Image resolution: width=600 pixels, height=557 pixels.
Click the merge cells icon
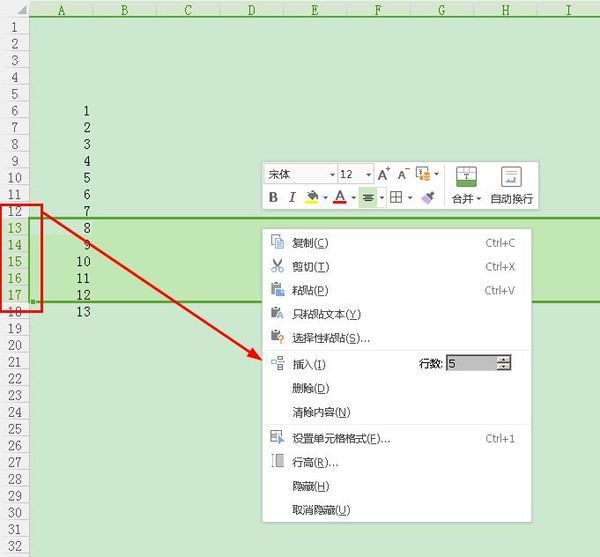point(466,177)
